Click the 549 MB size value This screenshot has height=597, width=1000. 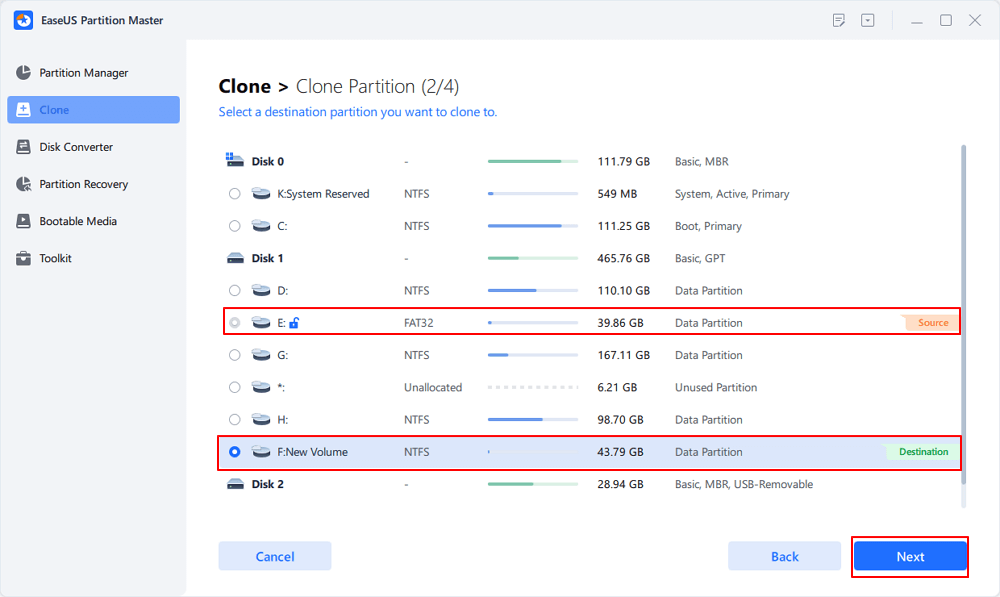tap(617, 193)
